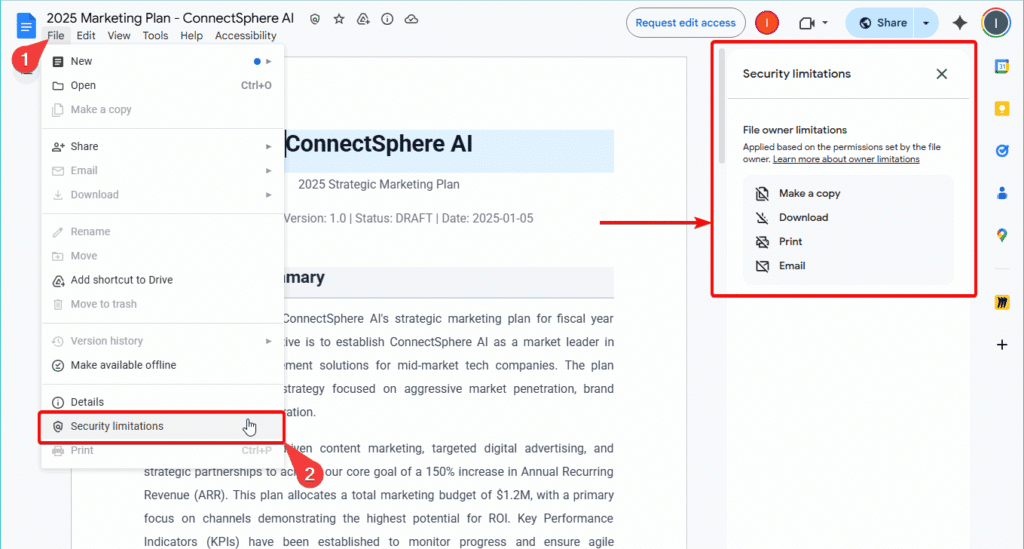Click the Move menu entry

pos(162,256)
